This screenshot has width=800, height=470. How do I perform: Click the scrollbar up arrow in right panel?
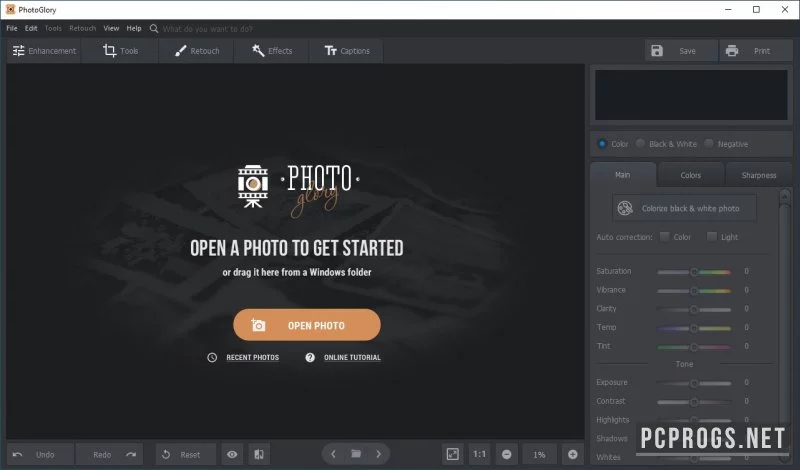pos(785,195)
